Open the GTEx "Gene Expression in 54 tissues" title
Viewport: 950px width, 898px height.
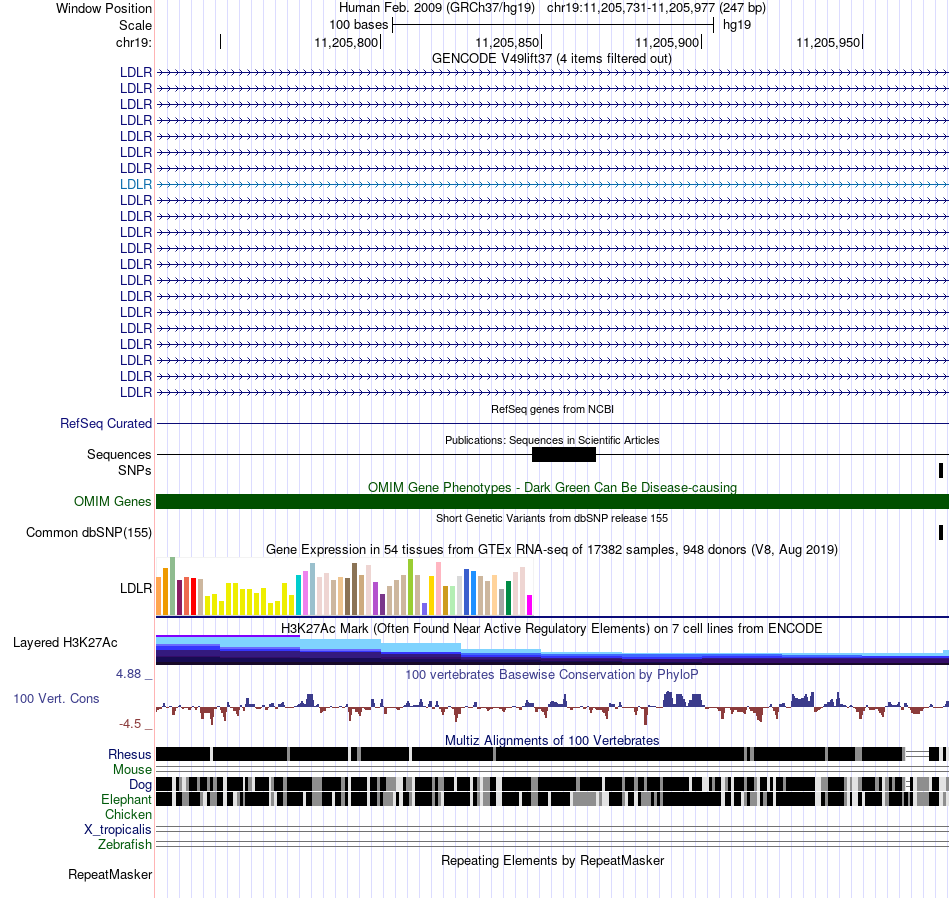tap(552, 550)
